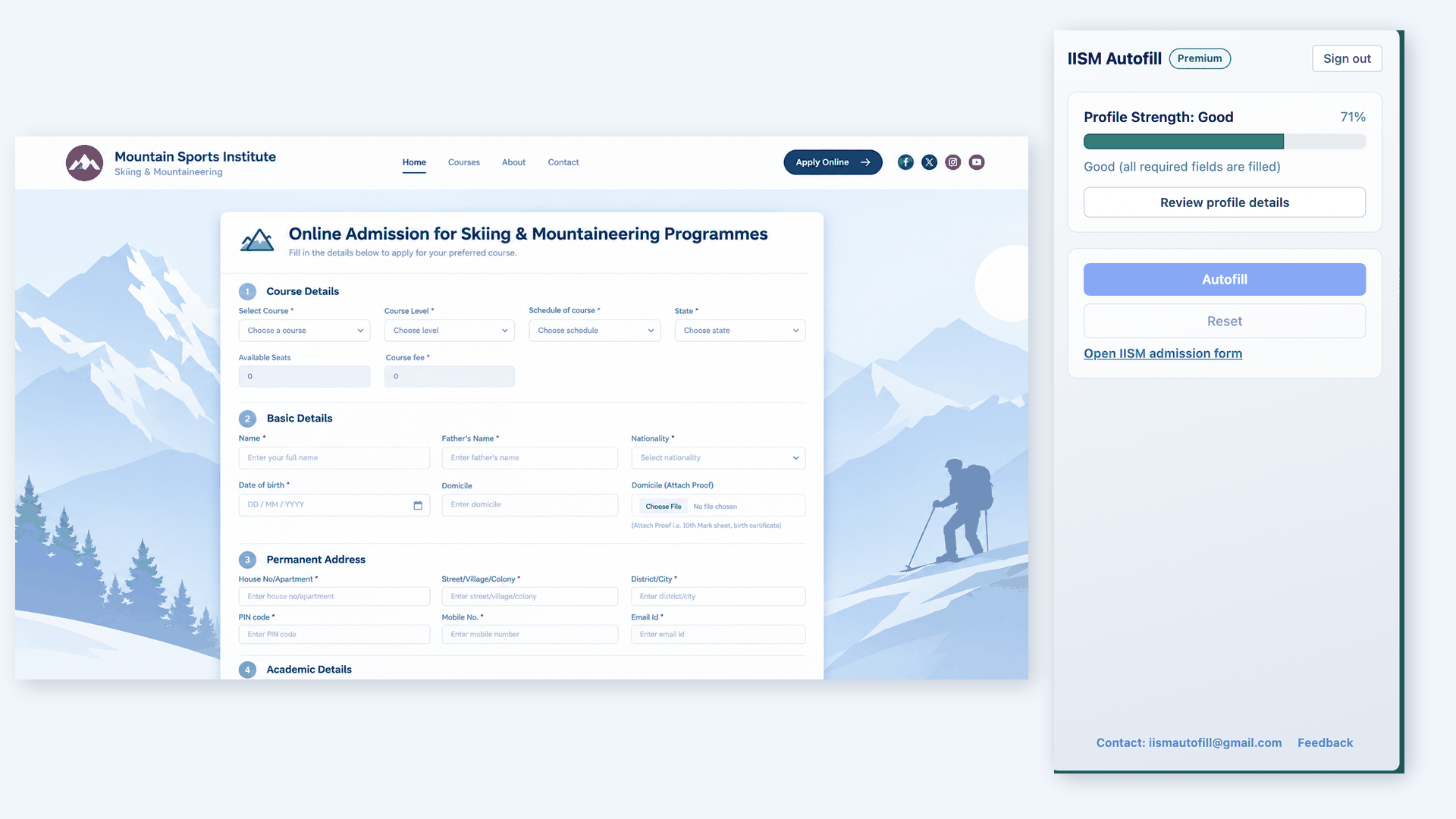Open the Schedule of course dropdown
Image resolution: width=1456 pixels, height=819 pixels.
coord(595,331)
